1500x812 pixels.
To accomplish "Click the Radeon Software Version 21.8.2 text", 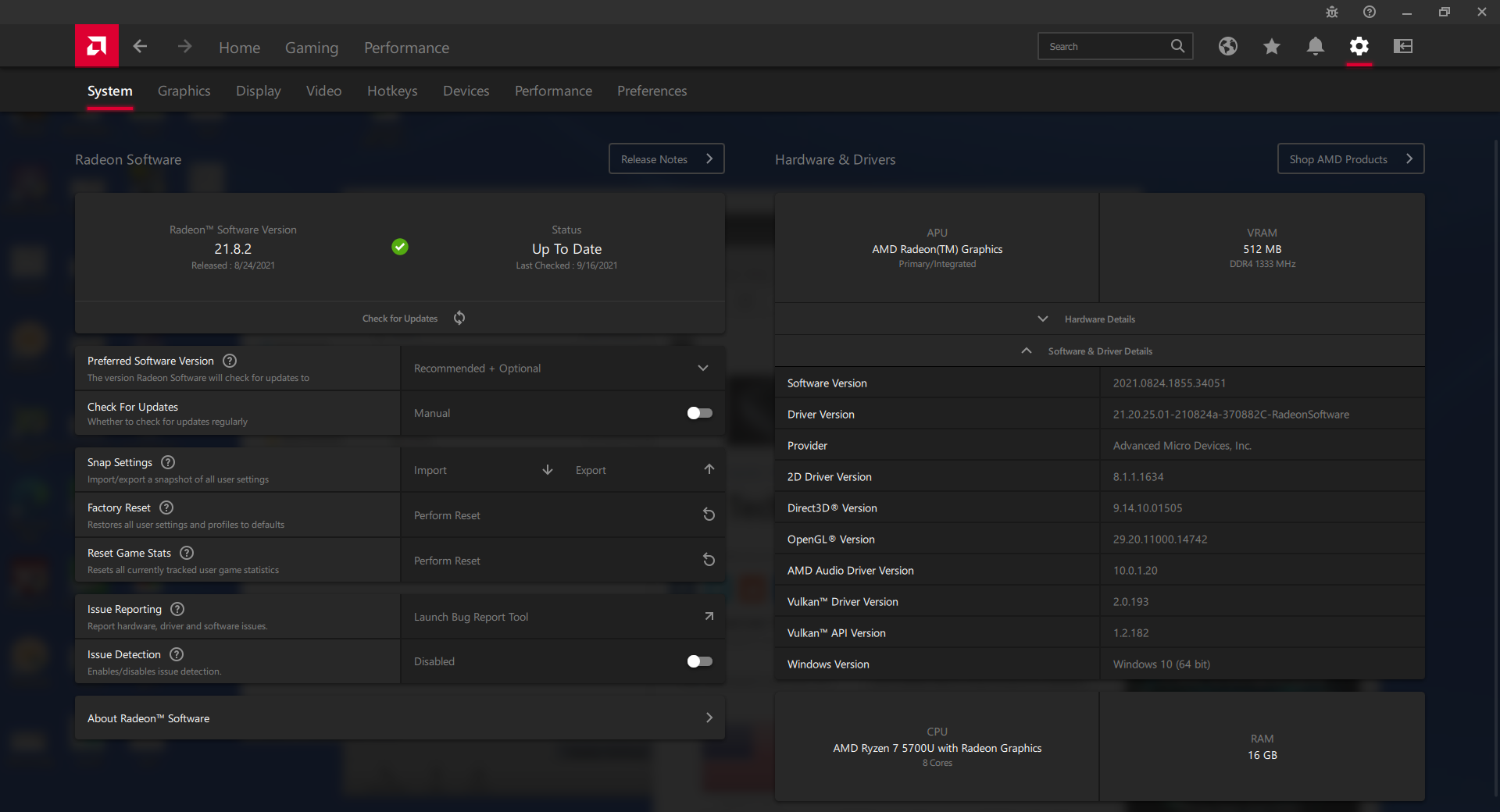I will point(233,249).
